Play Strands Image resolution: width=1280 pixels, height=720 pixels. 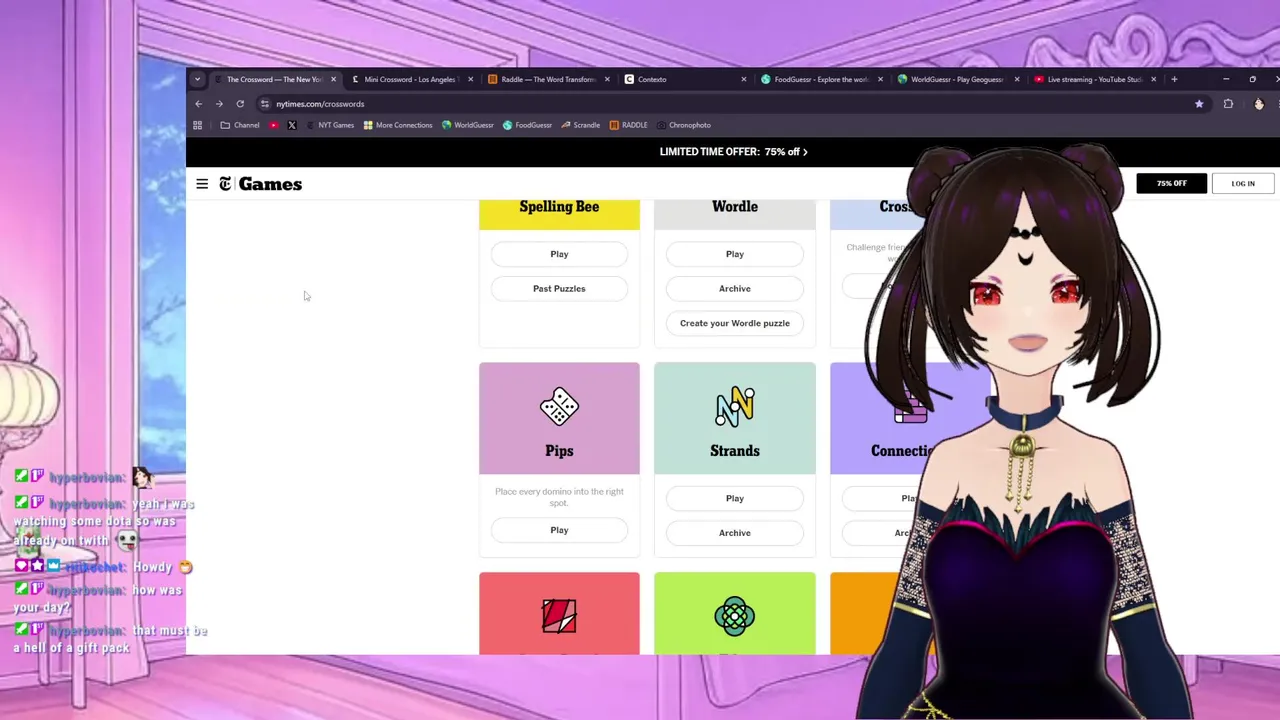(x=735, y=498)
